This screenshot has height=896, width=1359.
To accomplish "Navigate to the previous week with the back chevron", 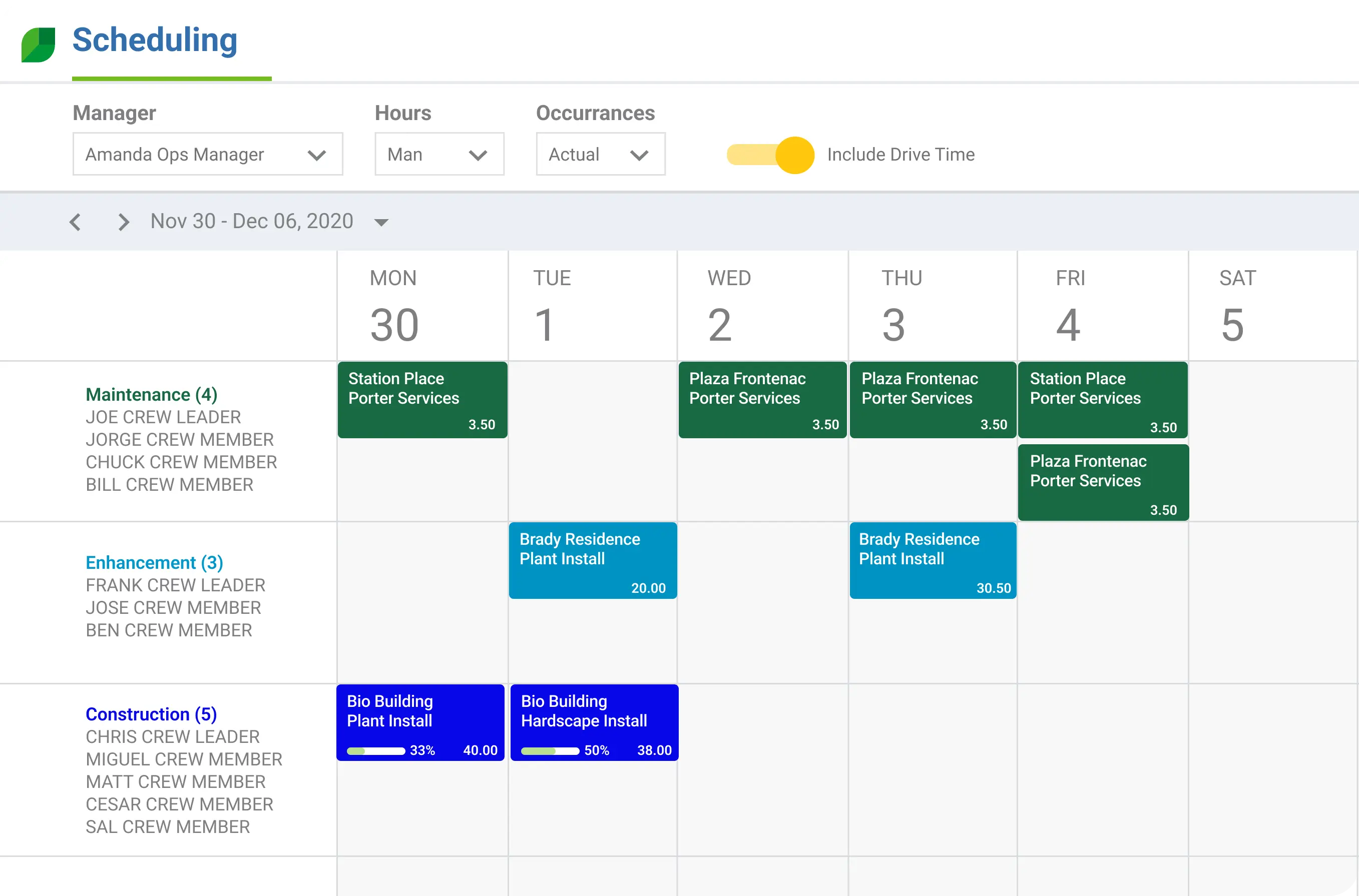I will [75, 222].
